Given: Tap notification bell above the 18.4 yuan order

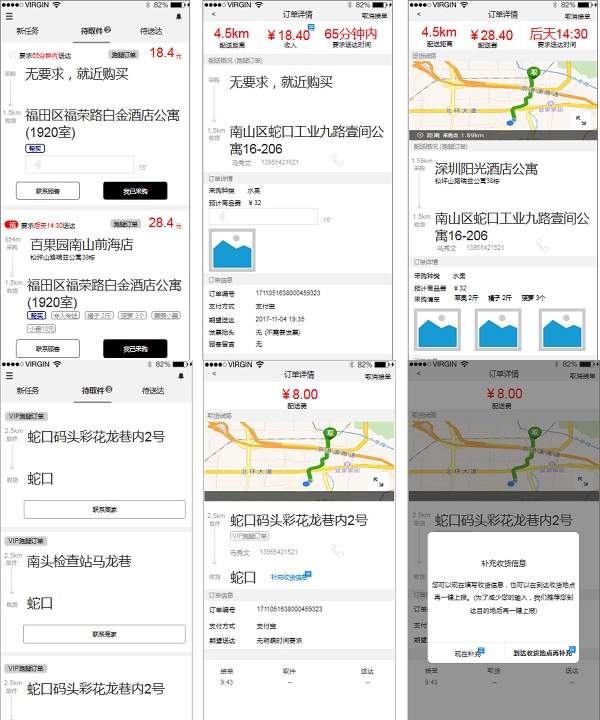Looking at the screenshot, I should (181, 15).
